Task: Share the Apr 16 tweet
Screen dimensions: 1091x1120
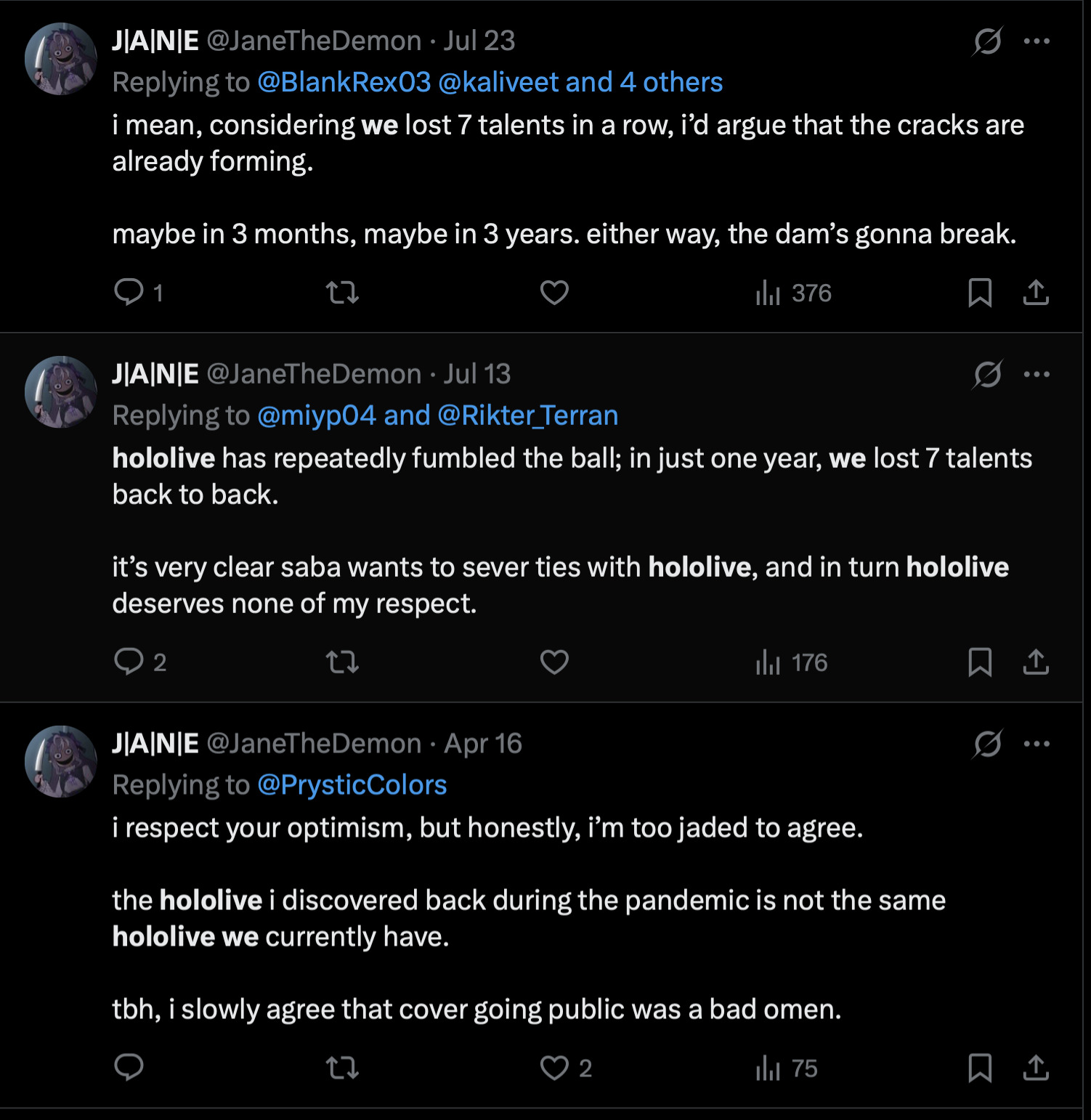Action: pyautogui.click(x=1036, y=1068)
